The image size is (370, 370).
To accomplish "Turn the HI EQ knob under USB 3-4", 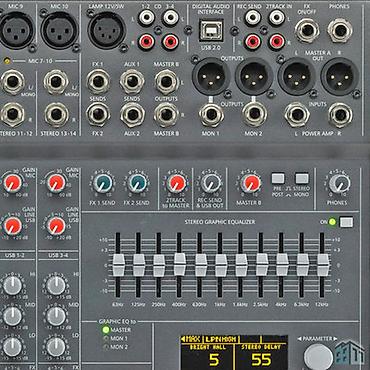I will (x=56, y=285).
